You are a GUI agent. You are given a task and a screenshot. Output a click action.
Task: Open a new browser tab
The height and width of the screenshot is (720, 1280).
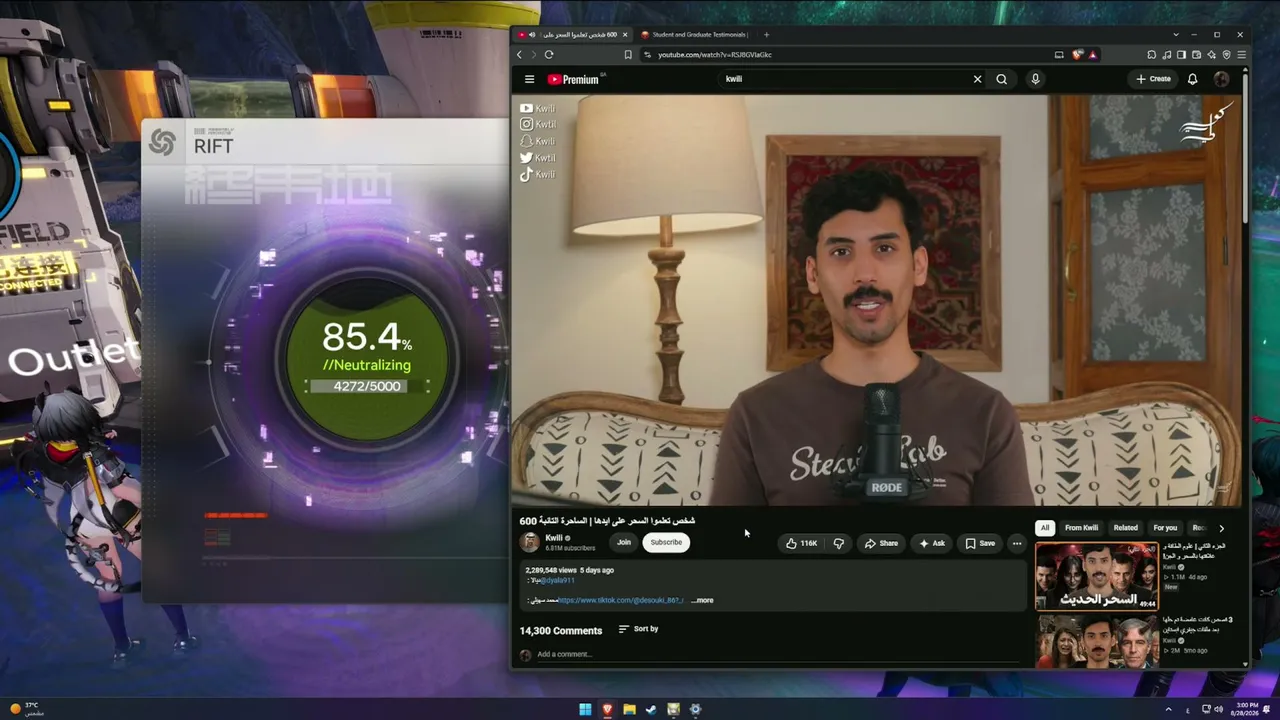[x=766, y=34]
